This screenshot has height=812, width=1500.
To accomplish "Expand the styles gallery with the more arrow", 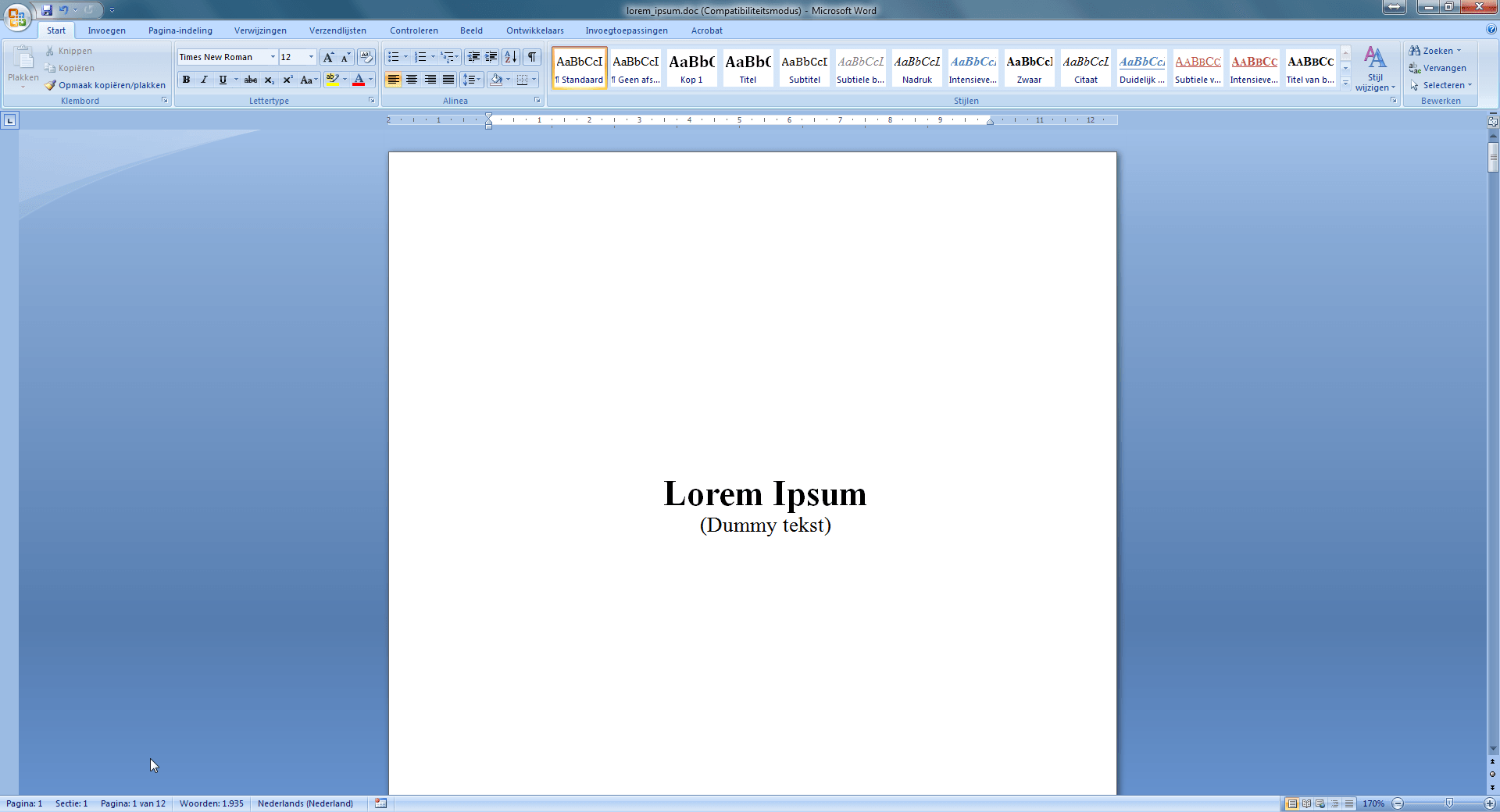I will 1345,84.
